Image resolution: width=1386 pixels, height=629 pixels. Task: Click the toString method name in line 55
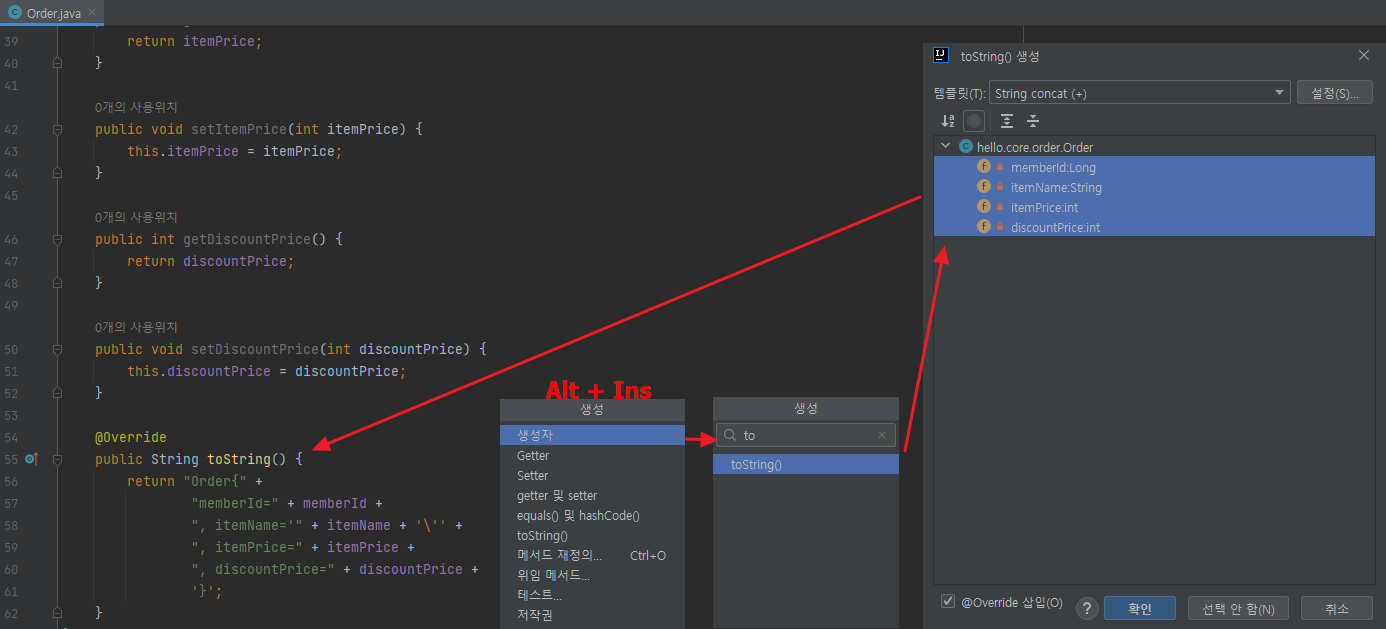point(239,459)
